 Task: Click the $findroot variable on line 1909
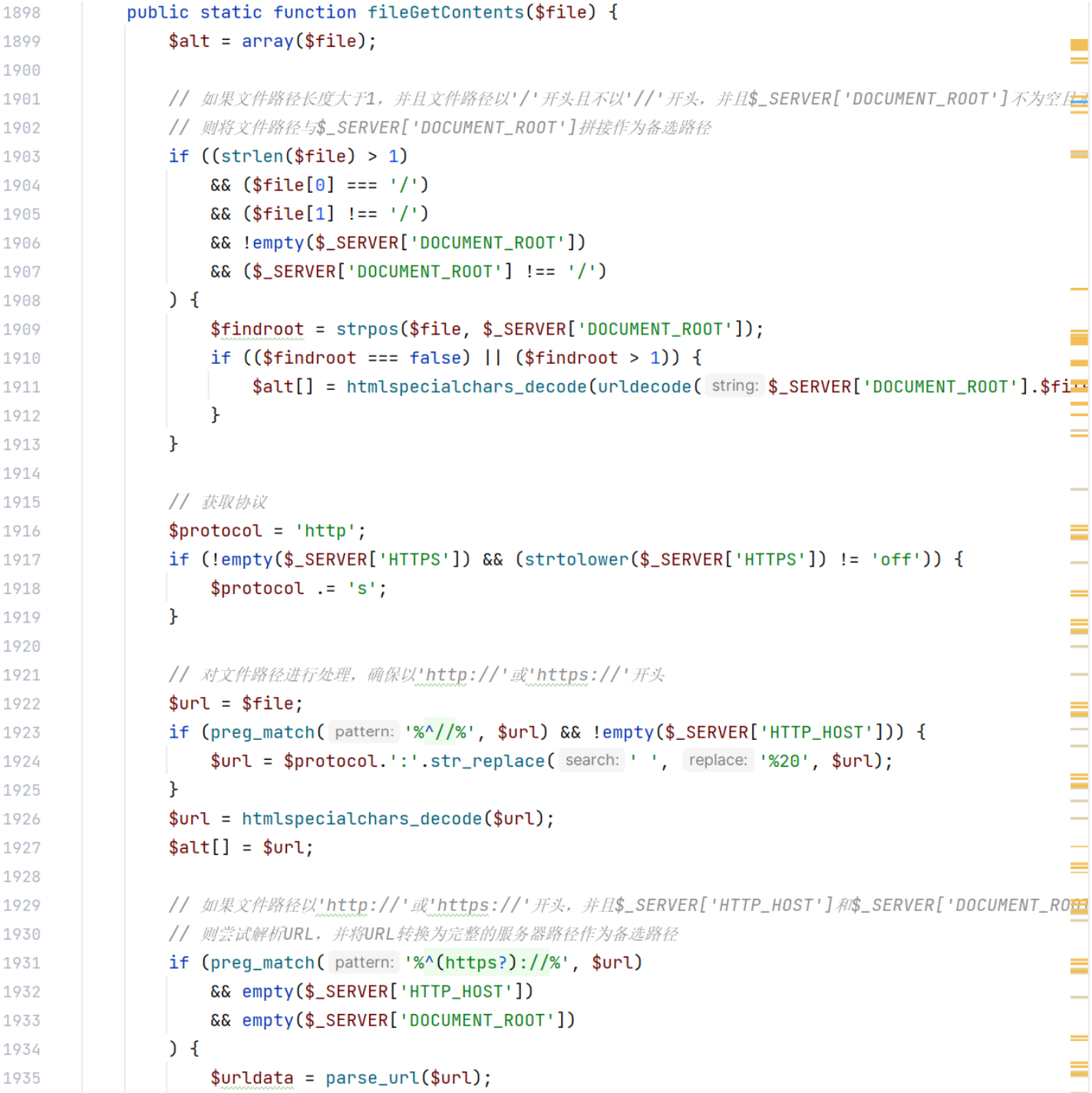tap(257, 329)
